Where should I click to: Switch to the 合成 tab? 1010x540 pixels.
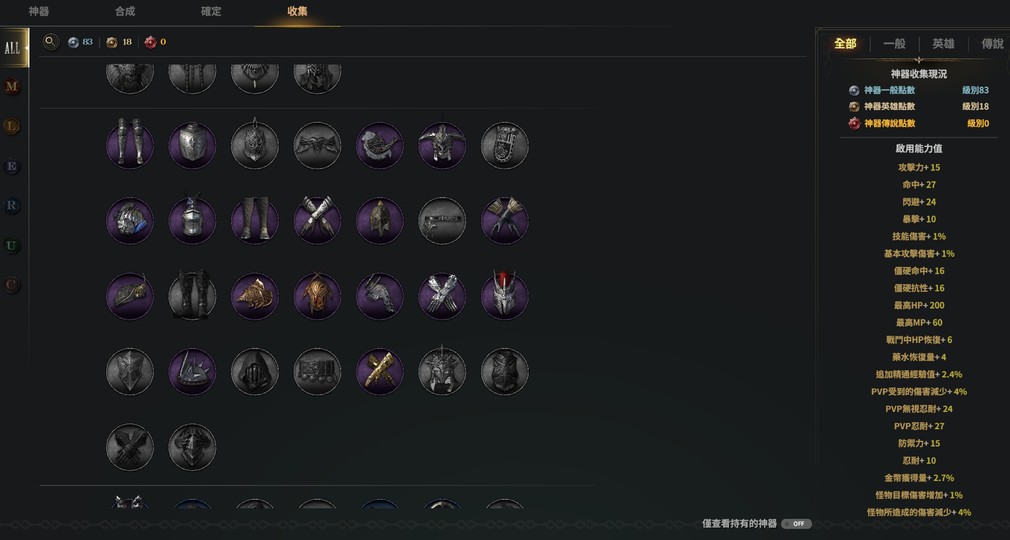click(125, 12)
